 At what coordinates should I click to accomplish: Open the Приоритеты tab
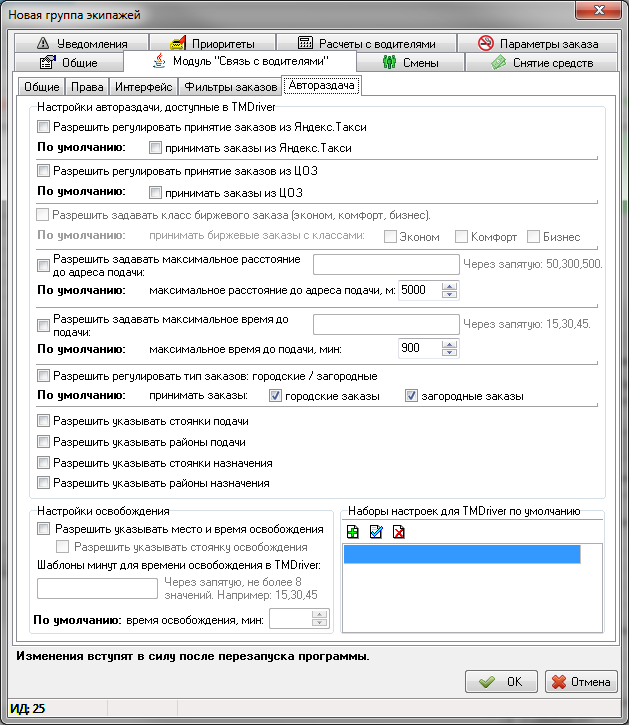212,44
